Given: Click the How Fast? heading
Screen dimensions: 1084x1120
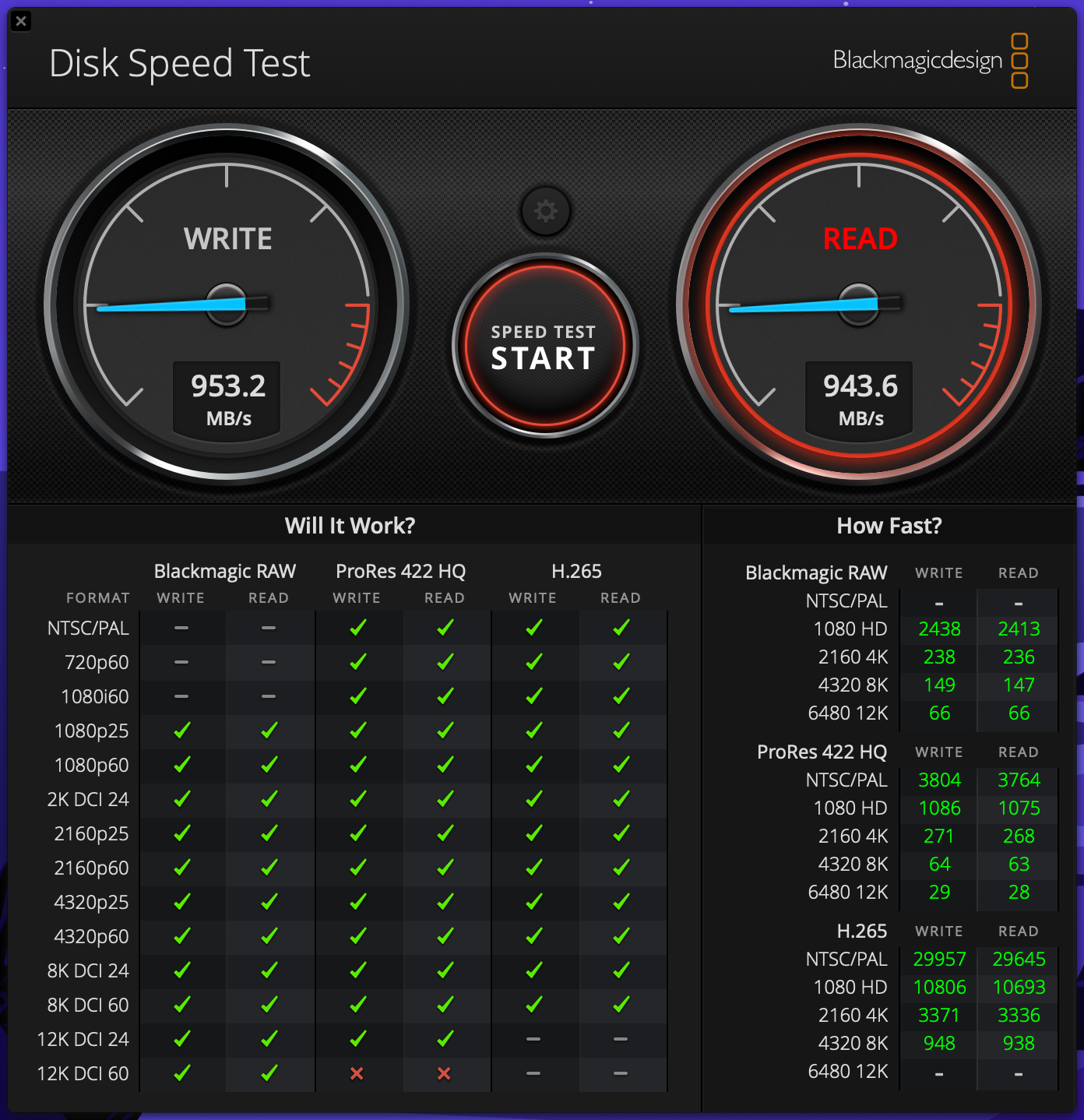Looking at the screenshot, I should tap(889, 526).
